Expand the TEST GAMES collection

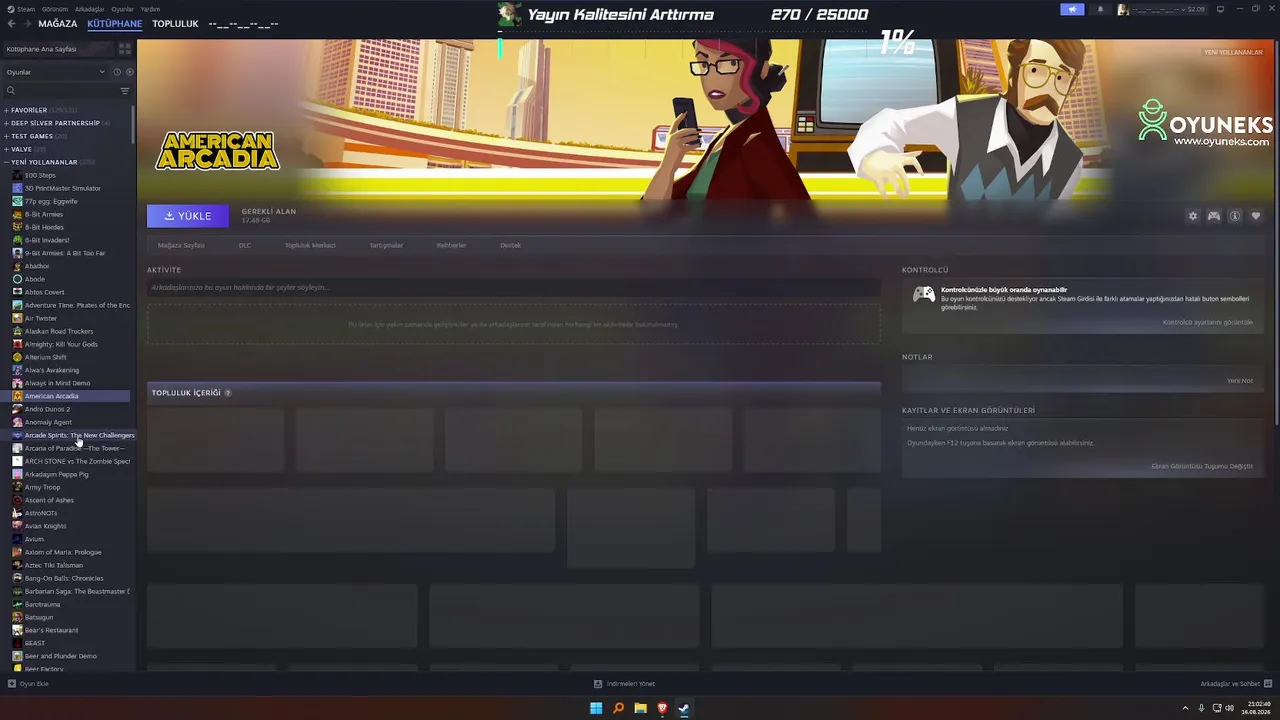(x=6, y=136)
